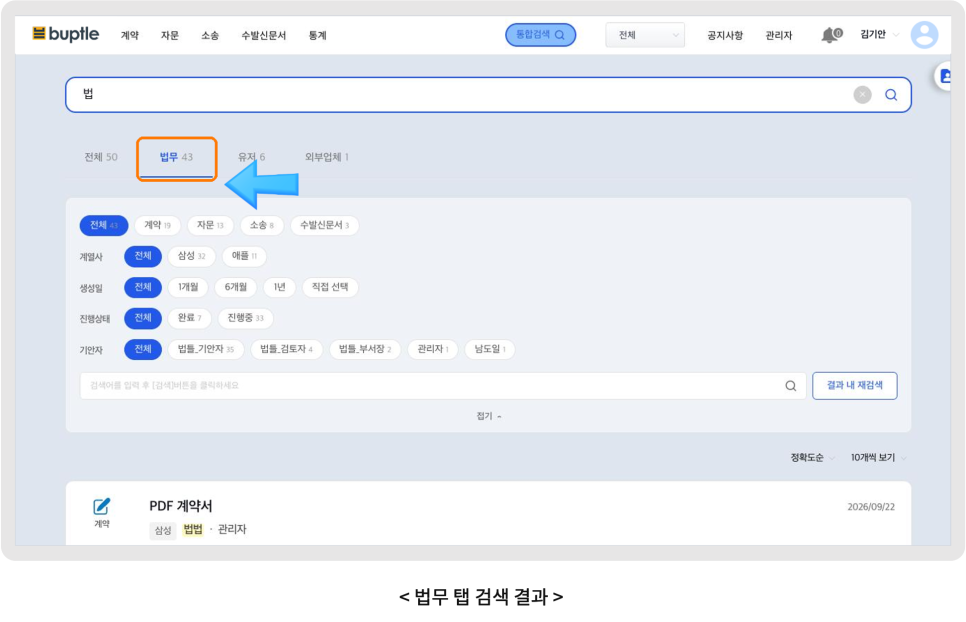Screen dimensions: 966x622
Task: Switch to the 전체 50 tab
Action: click(101, 157)
